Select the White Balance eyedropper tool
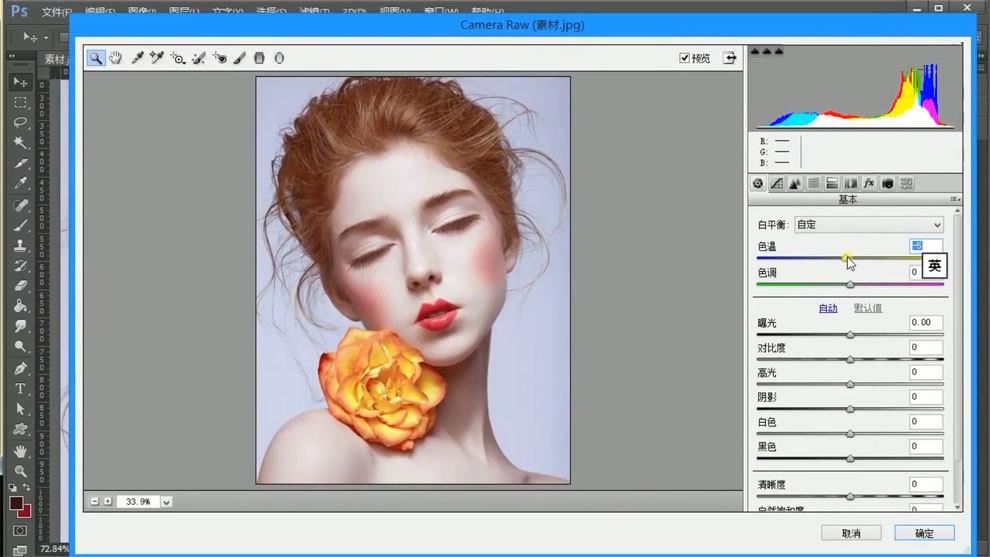 pos(137,58)
